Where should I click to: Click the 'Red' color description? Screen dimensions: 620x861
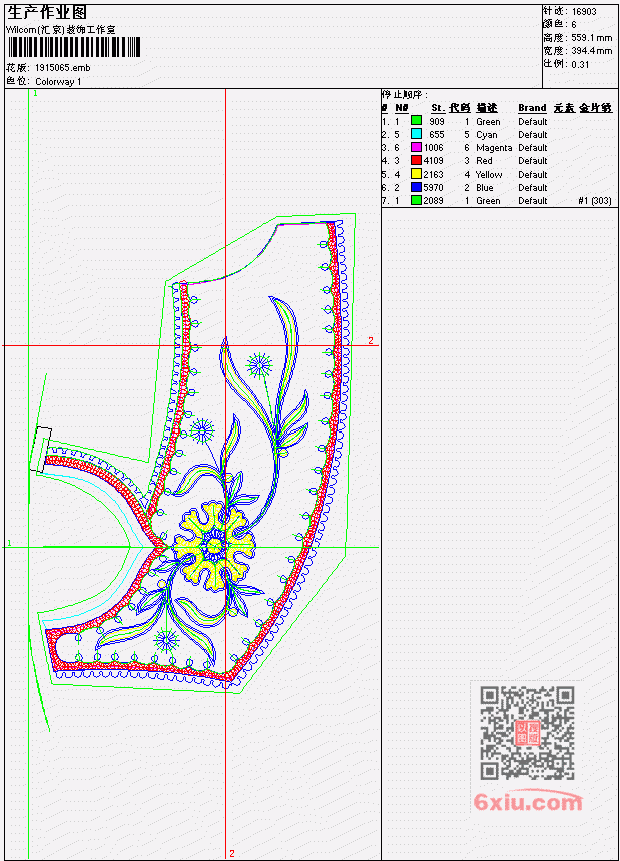(x=484, y=161)
